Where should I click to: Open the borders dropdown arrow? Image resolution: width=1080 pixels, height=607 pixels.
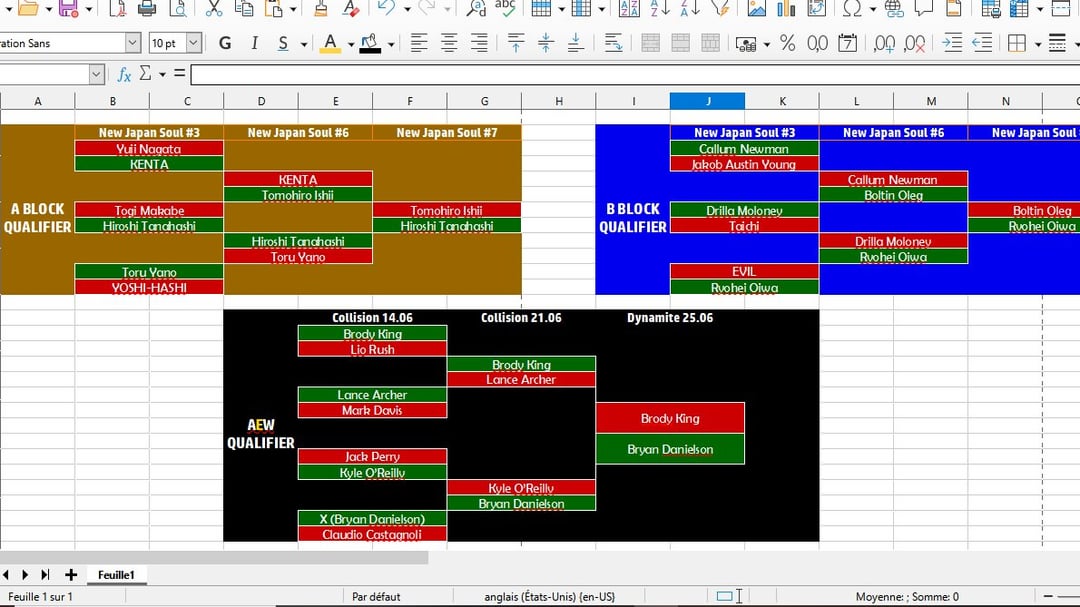(x=1037, y=45)
